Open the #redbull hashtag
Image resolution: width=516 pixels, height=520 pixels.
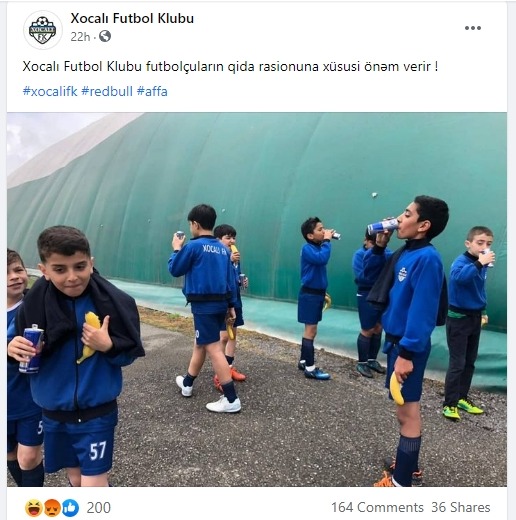[107, 91]
